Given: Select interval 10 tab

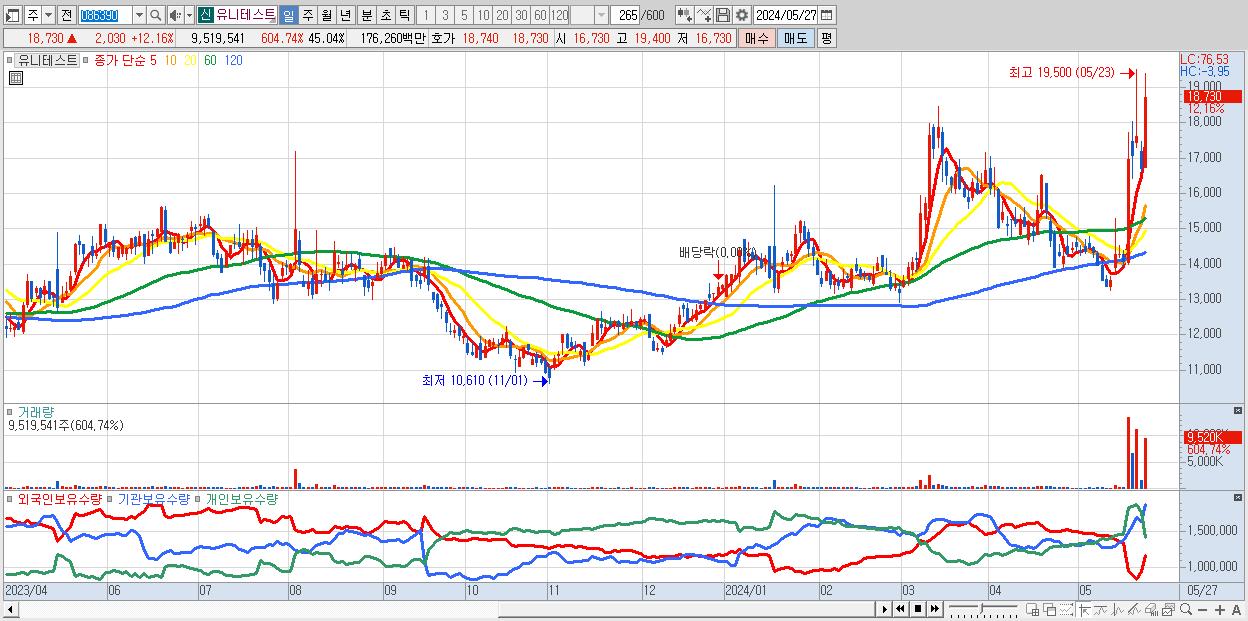Looking at the screenshot, I should [483, 15].
